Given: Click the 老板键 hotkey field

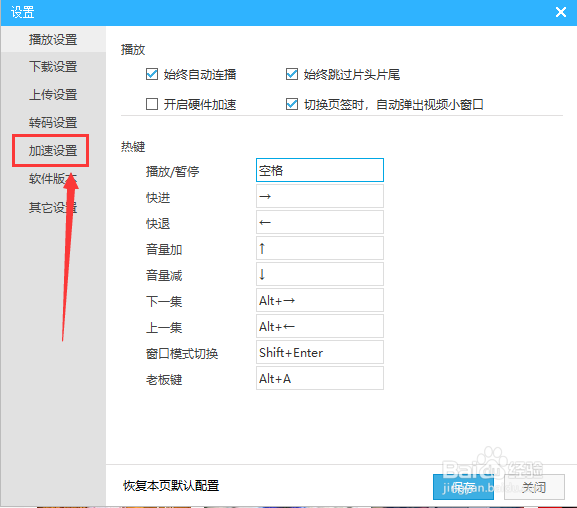Looking at the screenshot, I should coord(320,378).
